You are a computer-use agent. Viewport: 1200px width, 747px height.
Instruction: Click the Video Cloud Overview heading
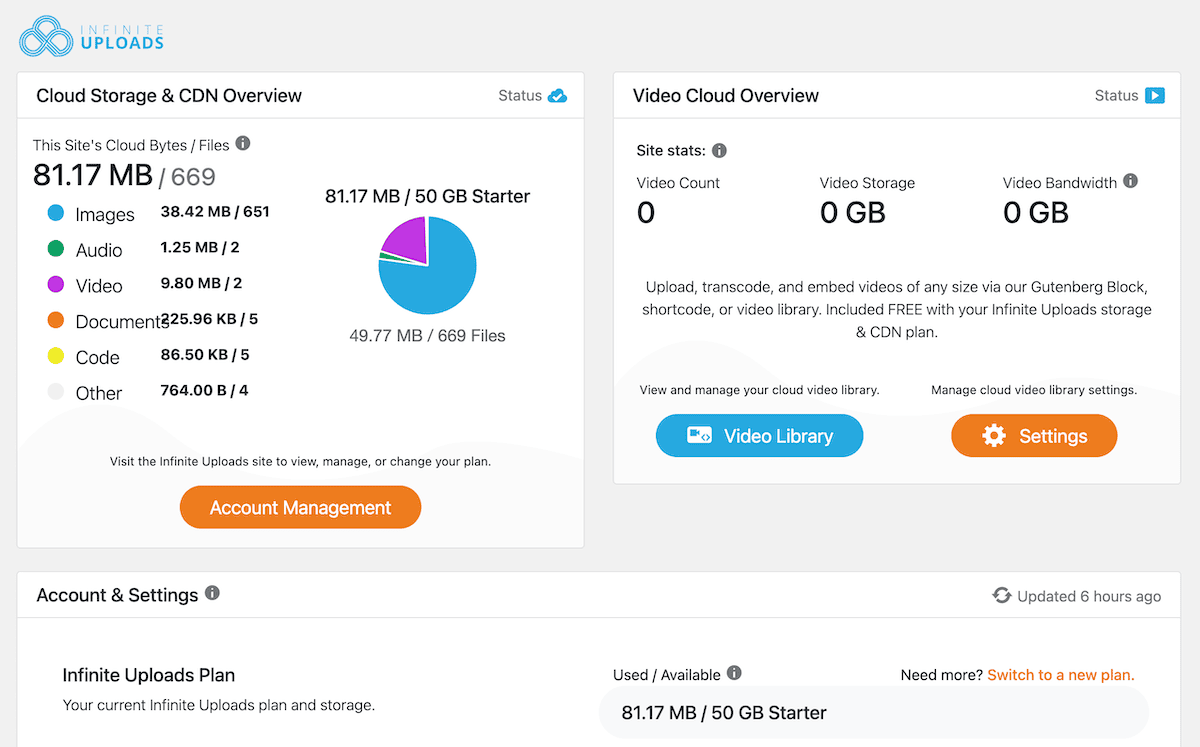click(726, 96)
